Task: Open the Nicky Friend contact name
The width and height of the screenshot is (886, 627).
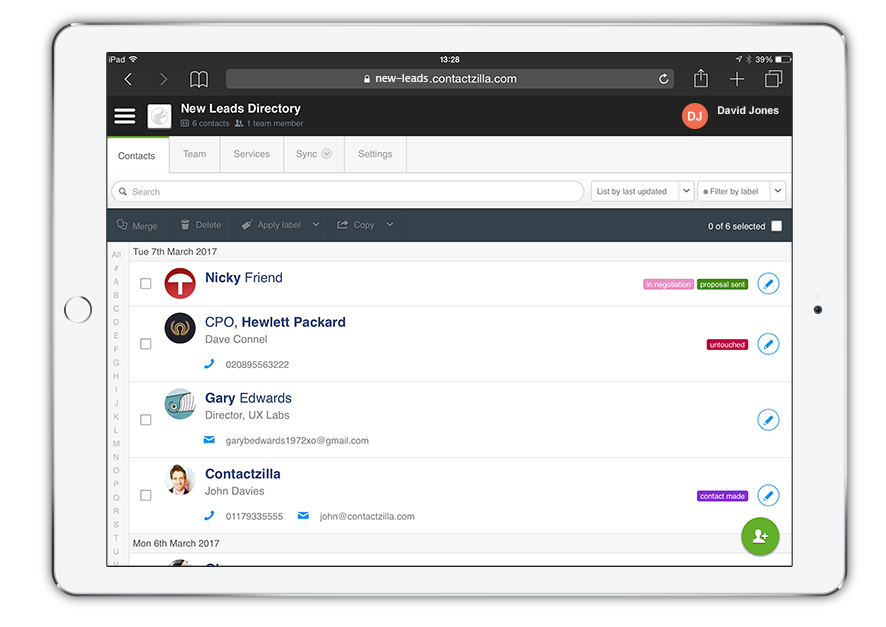Action: coord(244,278)
